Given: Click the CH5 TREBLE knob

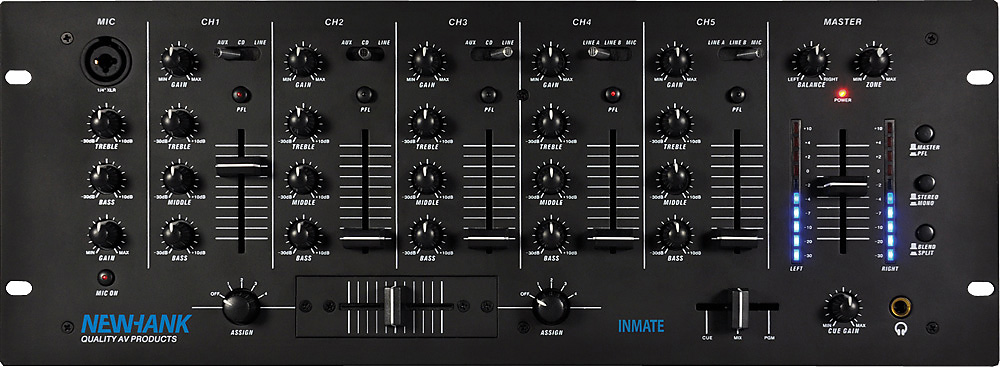Looking at the screenshot, I should (675, 123).
